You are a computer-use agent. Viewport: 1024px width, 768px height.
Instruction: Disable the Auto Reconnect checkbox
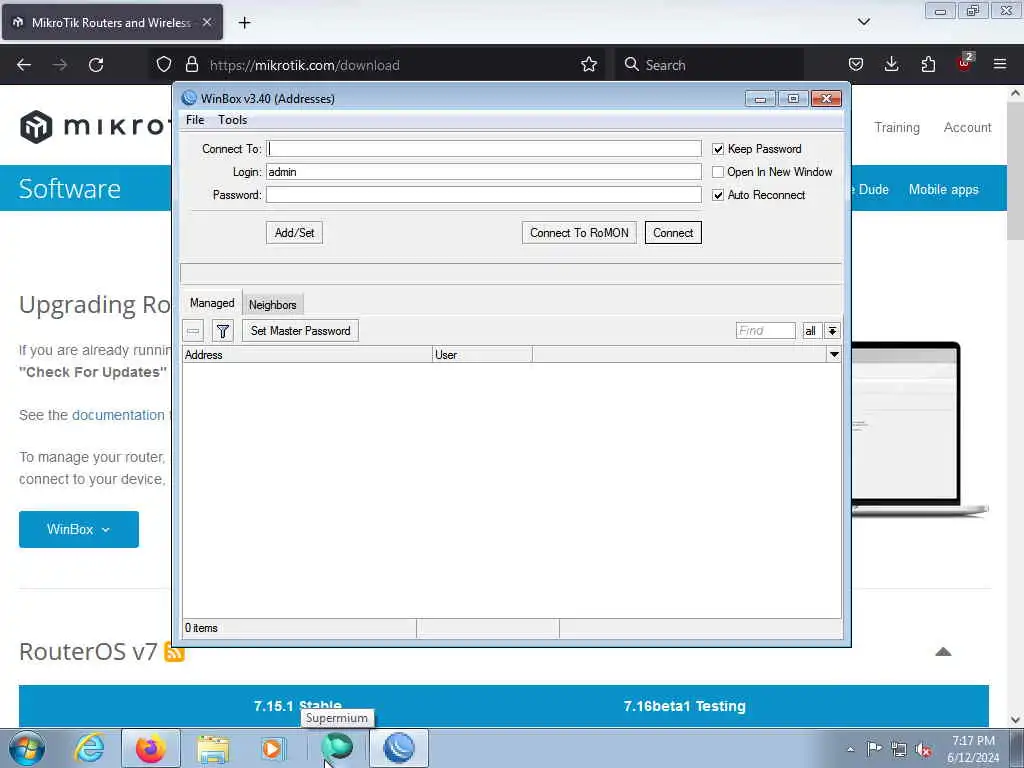pyautogui.click(x=718, y=195)
